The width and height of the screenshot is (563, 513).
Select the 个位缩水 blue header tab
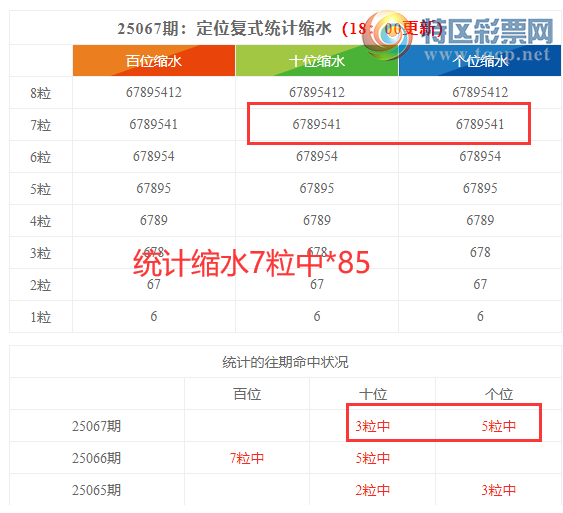click(480, 61)
